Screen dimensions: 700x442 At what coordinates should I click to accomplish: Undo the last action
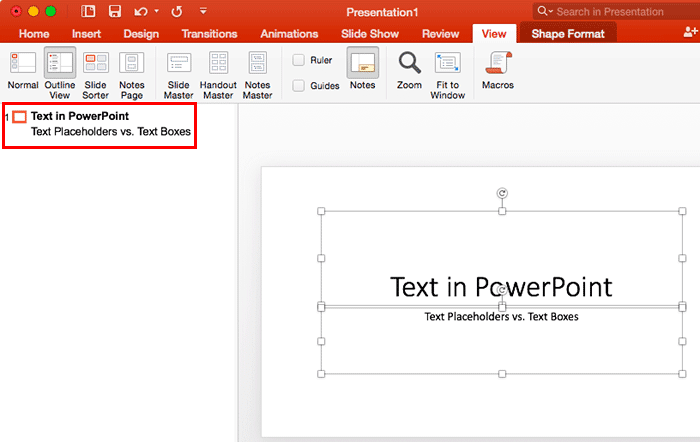pyautogui.click(x=141, y=12)
